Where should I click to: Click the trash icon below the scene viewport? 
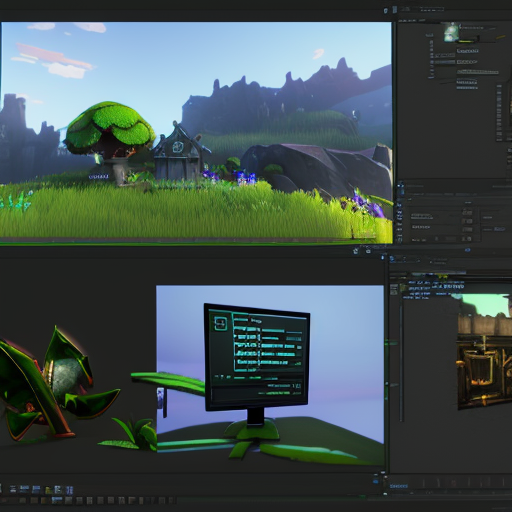(x=356, y=251)
